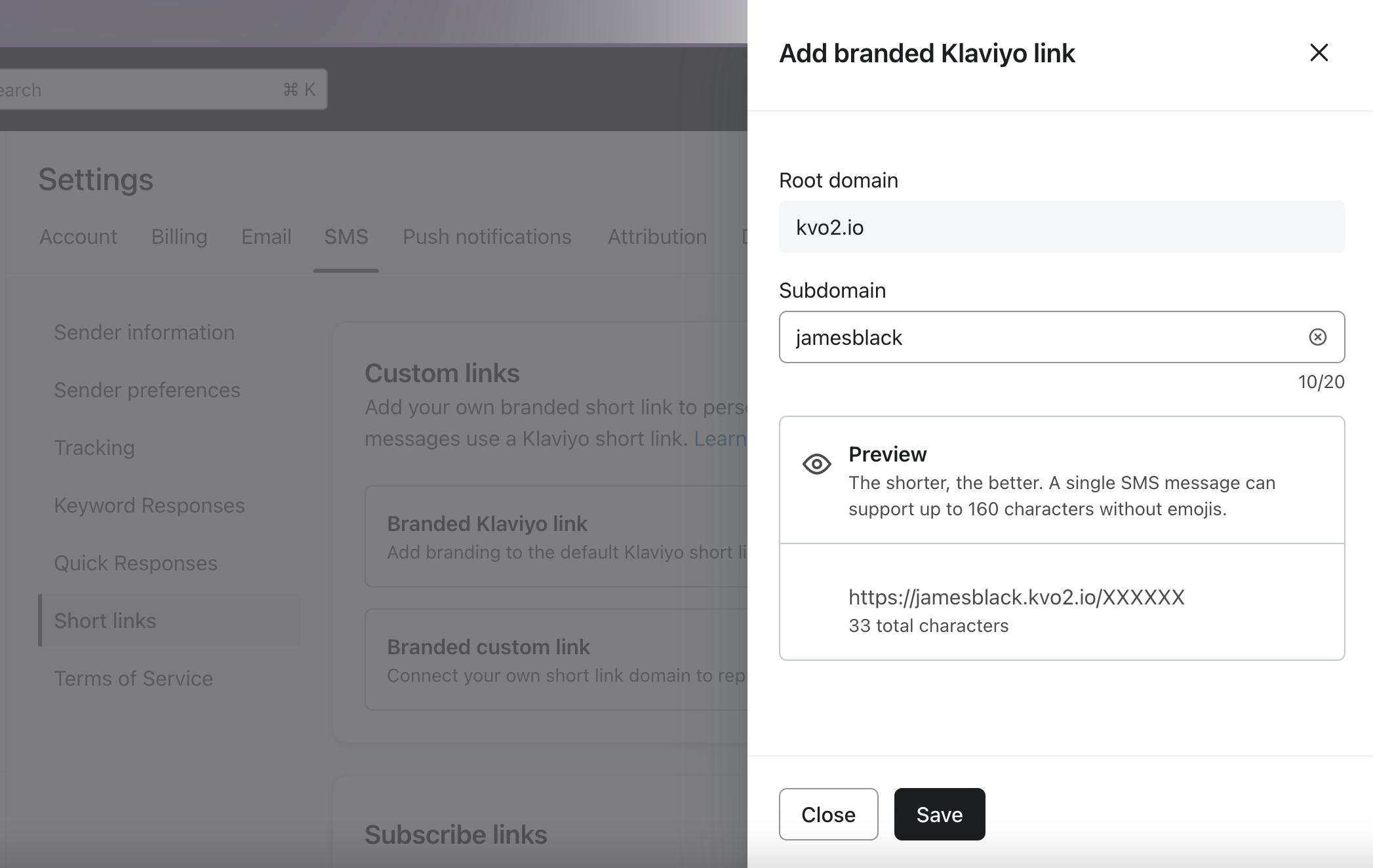Click the eye preview icon

tap(817, 462)
